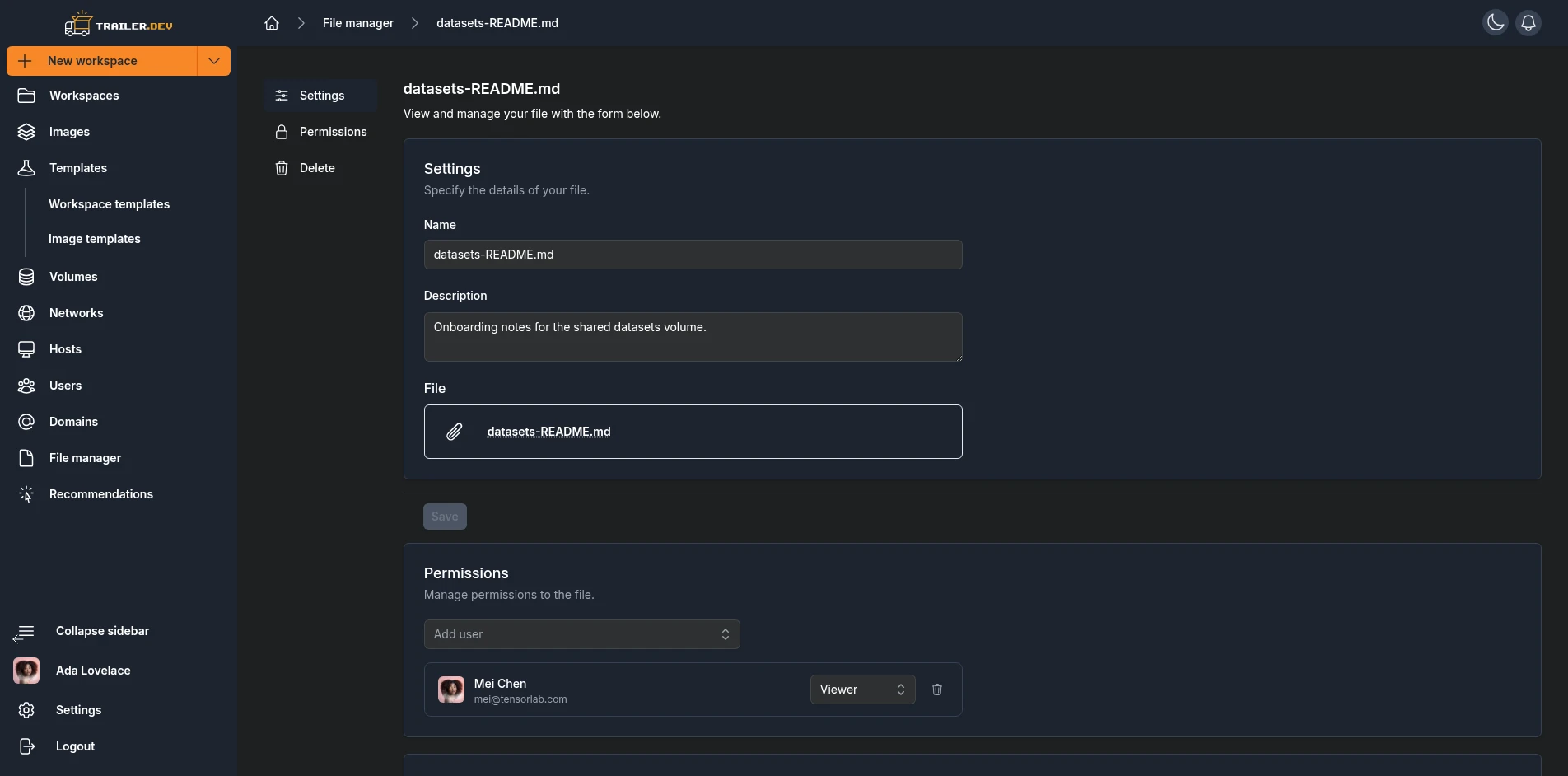Open Workspace templates
The width and height of the screenshot is (1568, 776).
[110, 204]
